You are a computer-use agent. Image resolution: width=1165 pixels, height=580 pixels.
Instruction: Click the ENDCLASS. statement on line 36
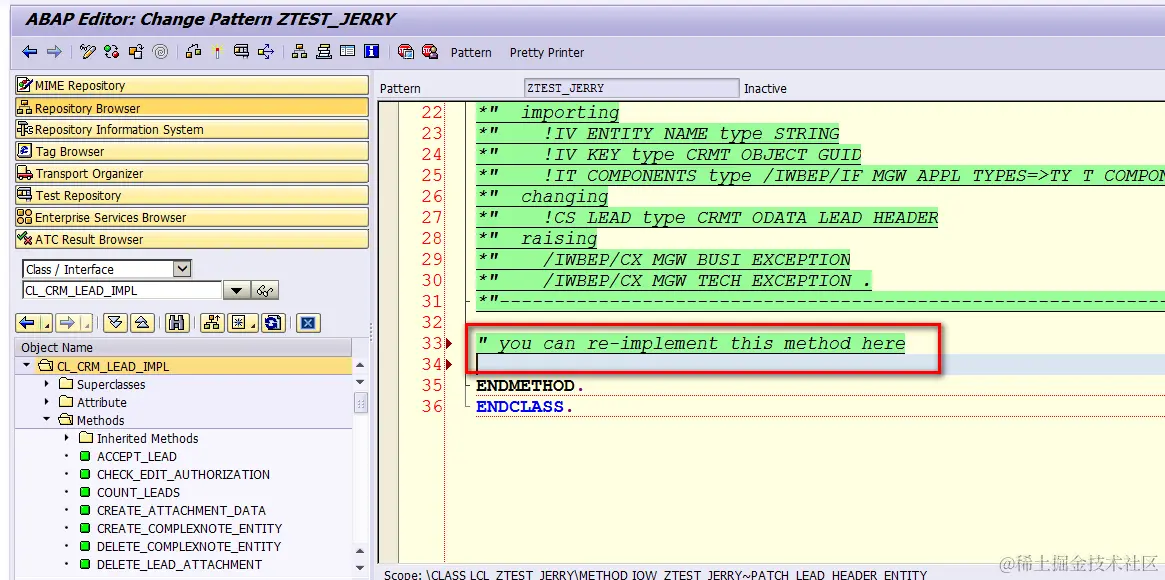[525, 406]
